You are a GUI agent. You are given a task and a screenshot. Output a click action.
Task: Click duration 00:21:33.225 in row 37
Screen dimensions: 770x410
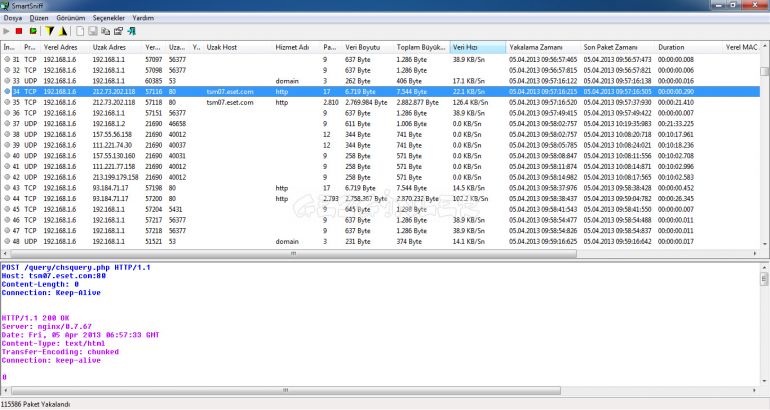pyautogui.click(x=676, y=124)
